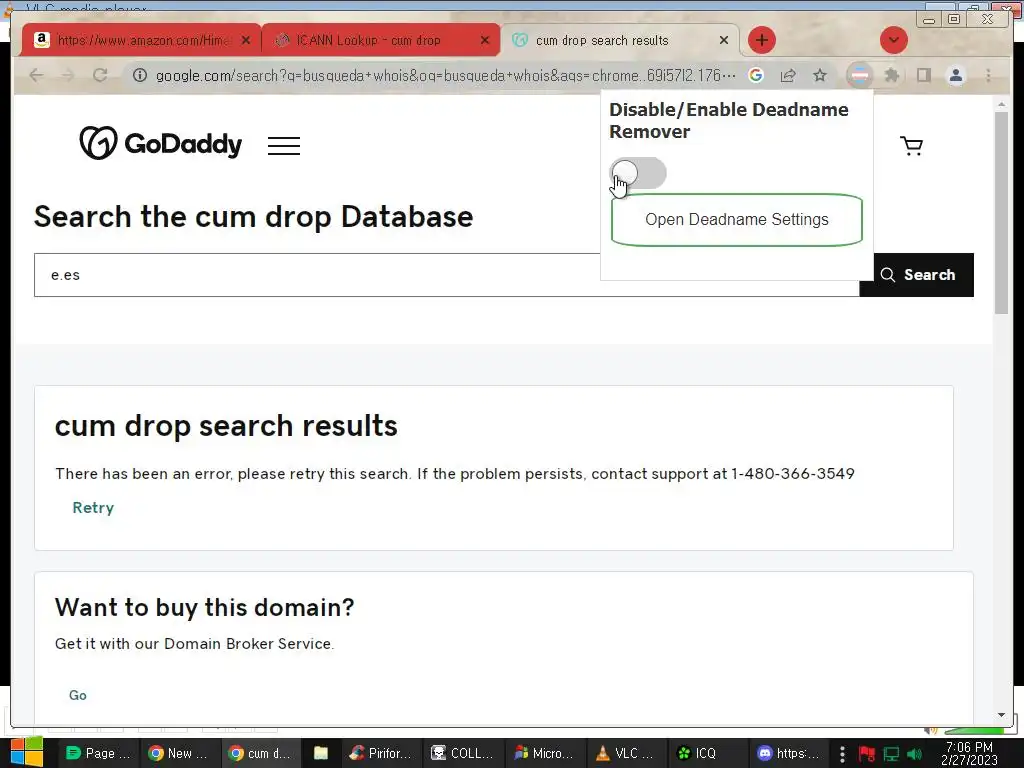Show the taskbar overflow dots
The image size is (1024, 768).
coord(842,754)
